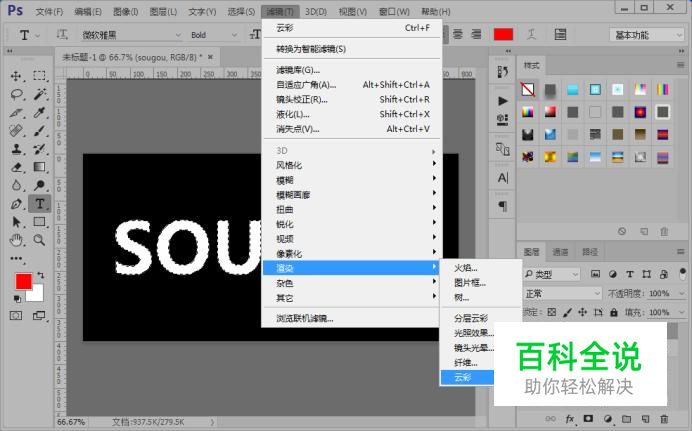The width and height of the screenshot is (692, 431).
Task: Switch to the Paths tab
Action: click(x=590, y=252)
